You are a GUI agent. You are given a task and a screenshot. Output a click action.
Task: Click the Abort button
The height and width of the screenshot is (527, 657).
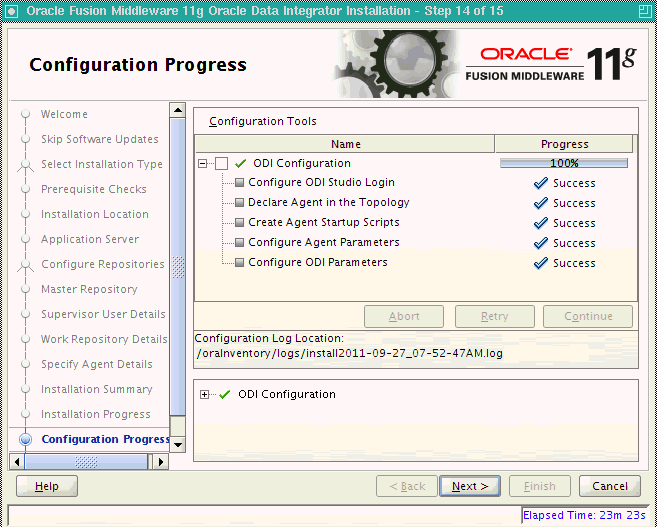[404, 316]
